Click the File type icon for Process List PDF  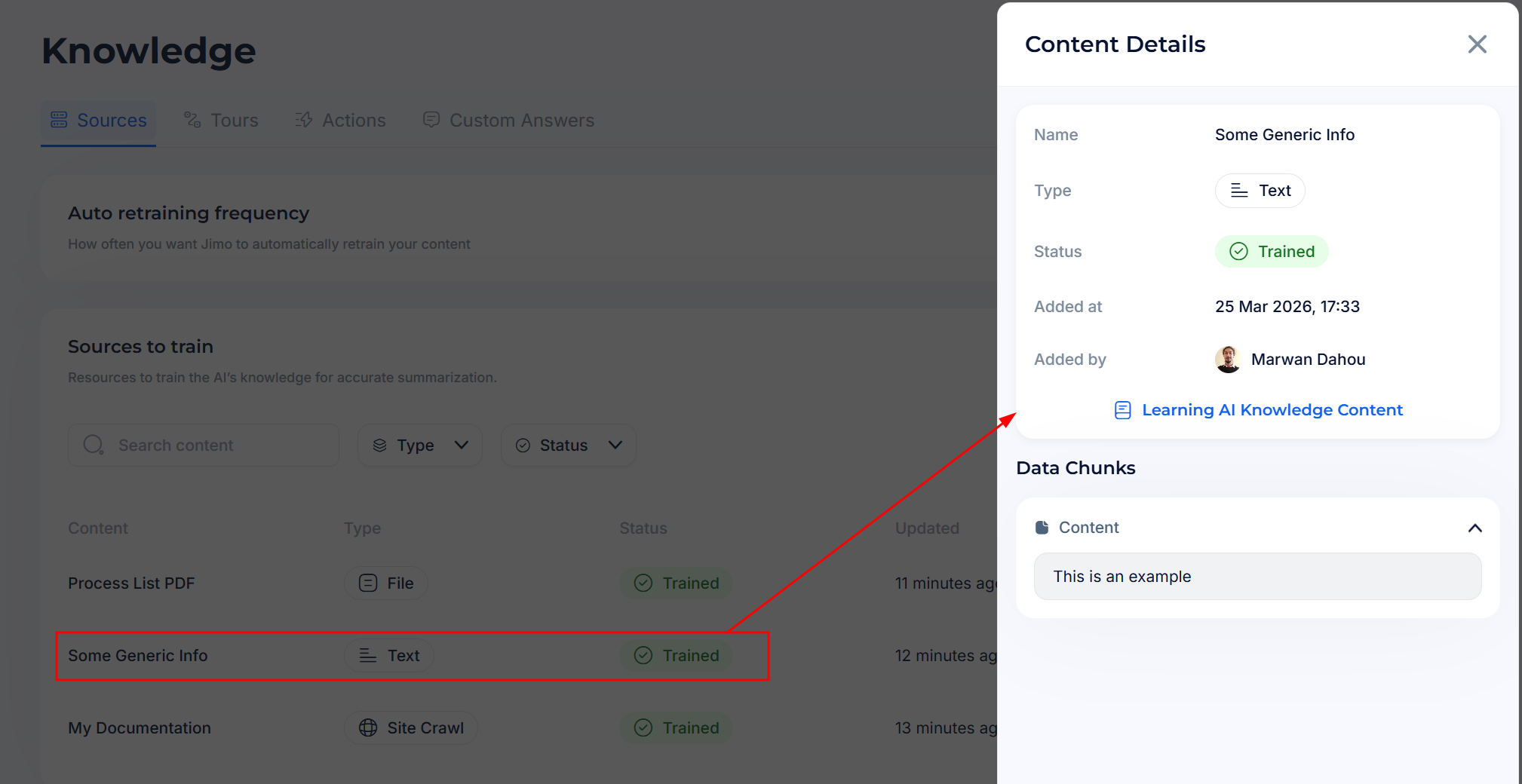tap(368, 583)
